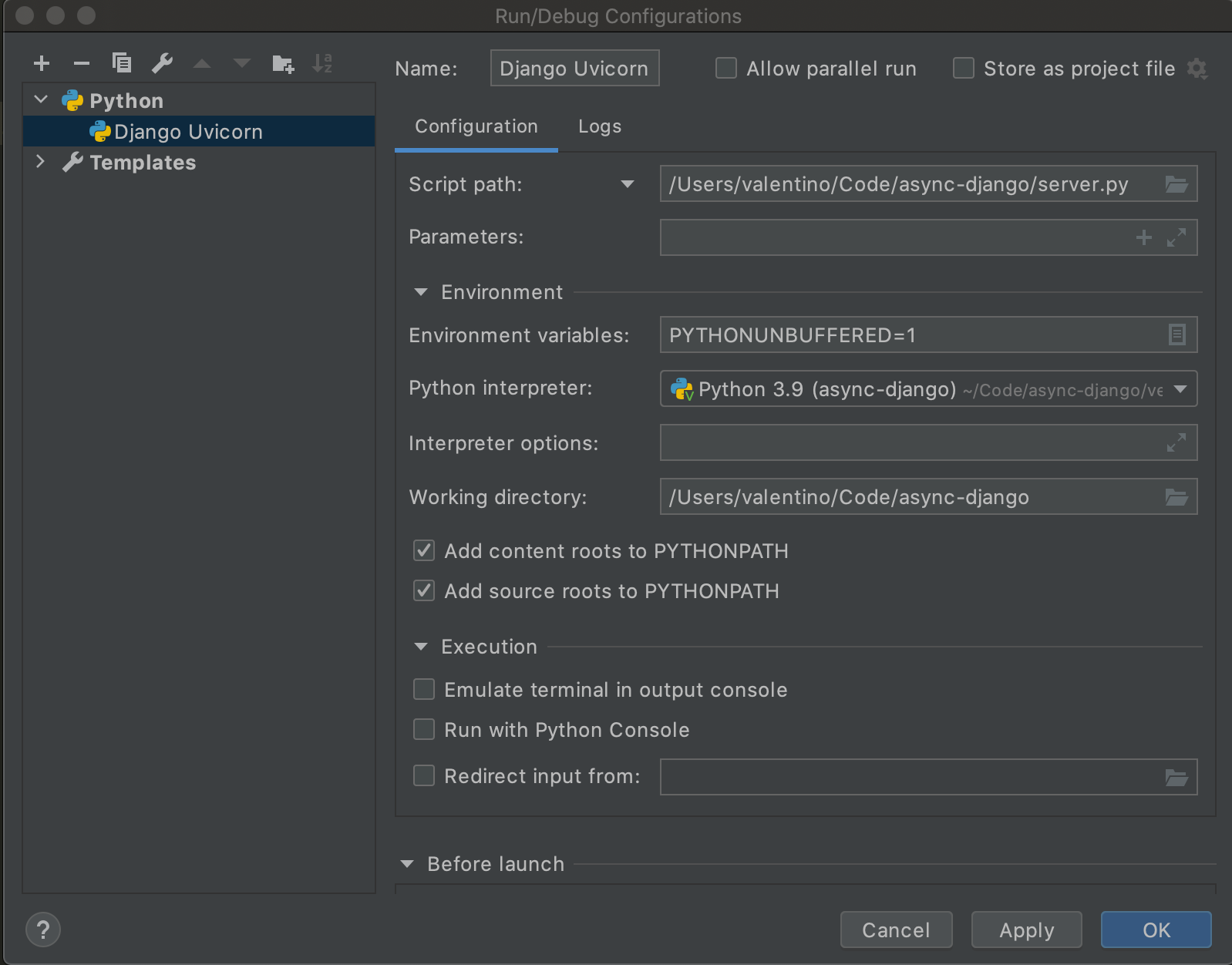Collapse the Python group in the tree
This screenshot has width=1232, height=965.
[x=42, y=99]
